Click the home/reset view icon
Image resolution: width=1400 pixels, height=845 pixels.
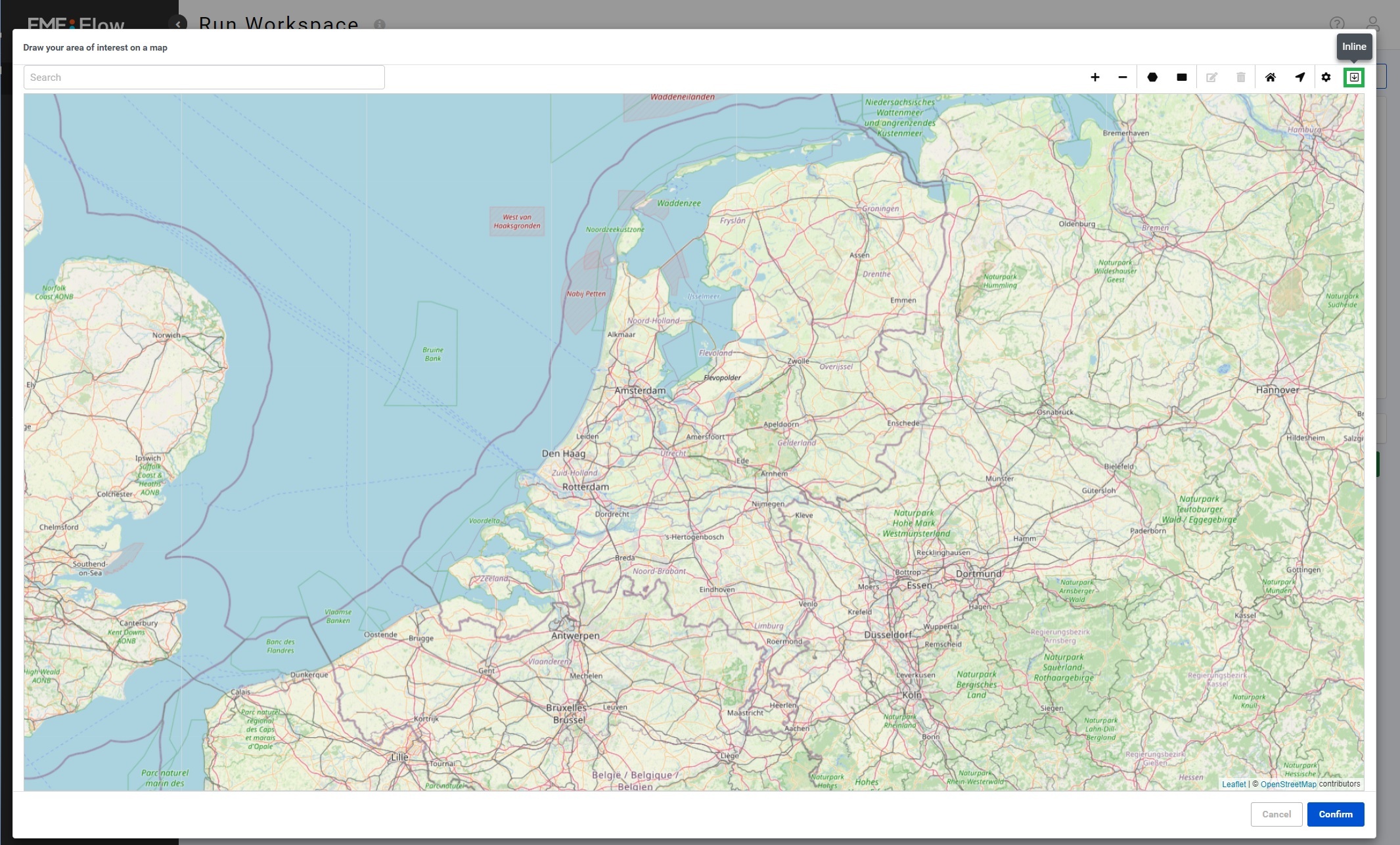(x=1269, y=77)
